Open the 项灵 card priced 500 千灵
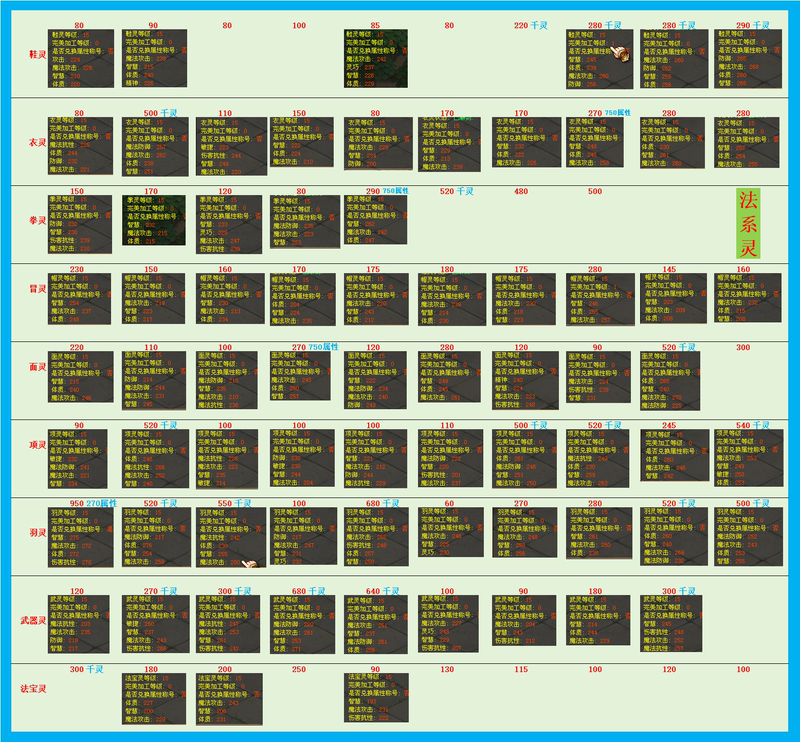This screenshot has height=742, width=800. pyautogui.click(x=526, y=459)
